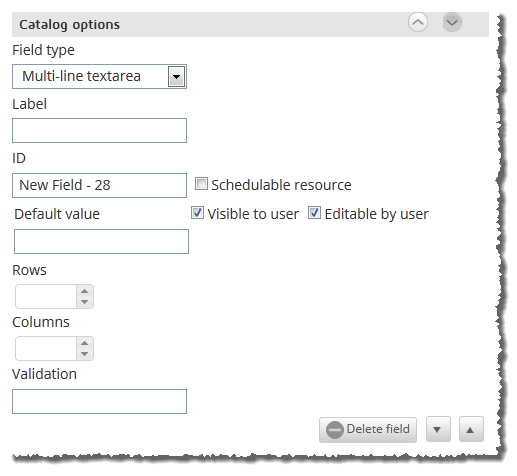Uncheck the Editable by user checkbox
The height and width of the screenshot is (476, 517).
tap(314, 213)
